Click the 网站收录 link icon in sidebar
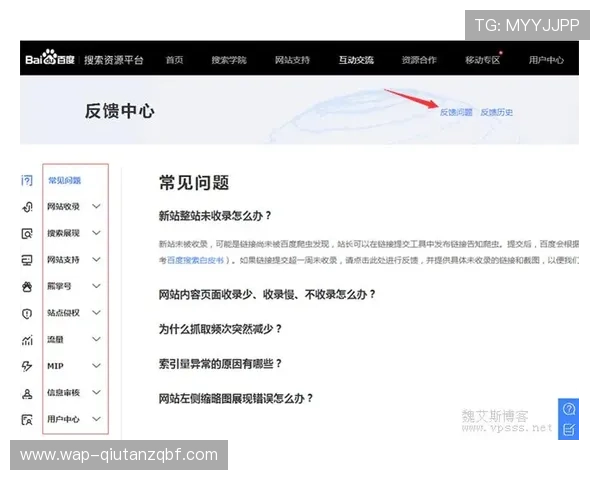The image size is (600, 480). (27, 207)
